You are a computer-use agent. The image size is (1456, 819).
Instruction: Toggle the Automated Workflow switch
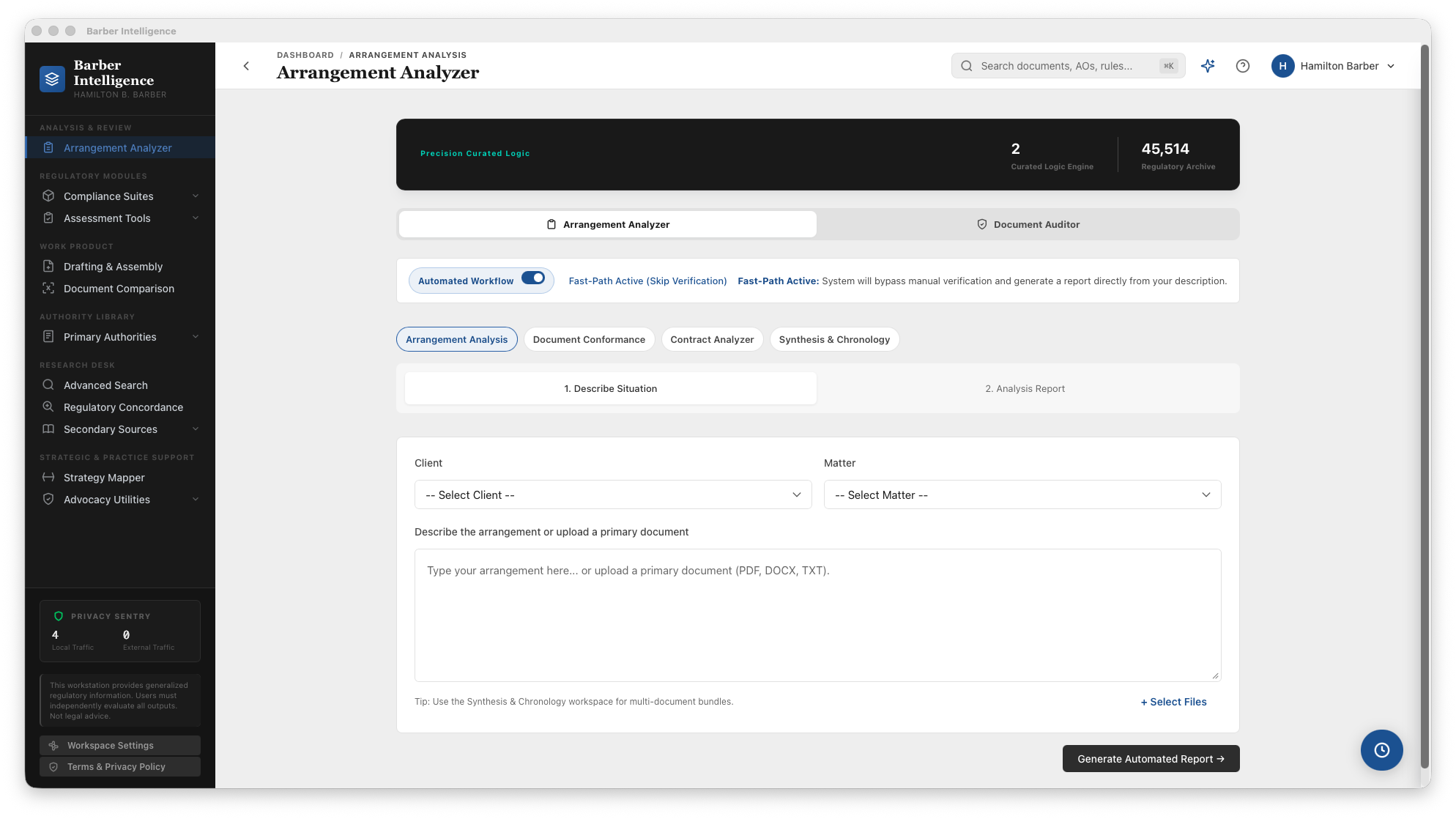(x=533, y=278)
